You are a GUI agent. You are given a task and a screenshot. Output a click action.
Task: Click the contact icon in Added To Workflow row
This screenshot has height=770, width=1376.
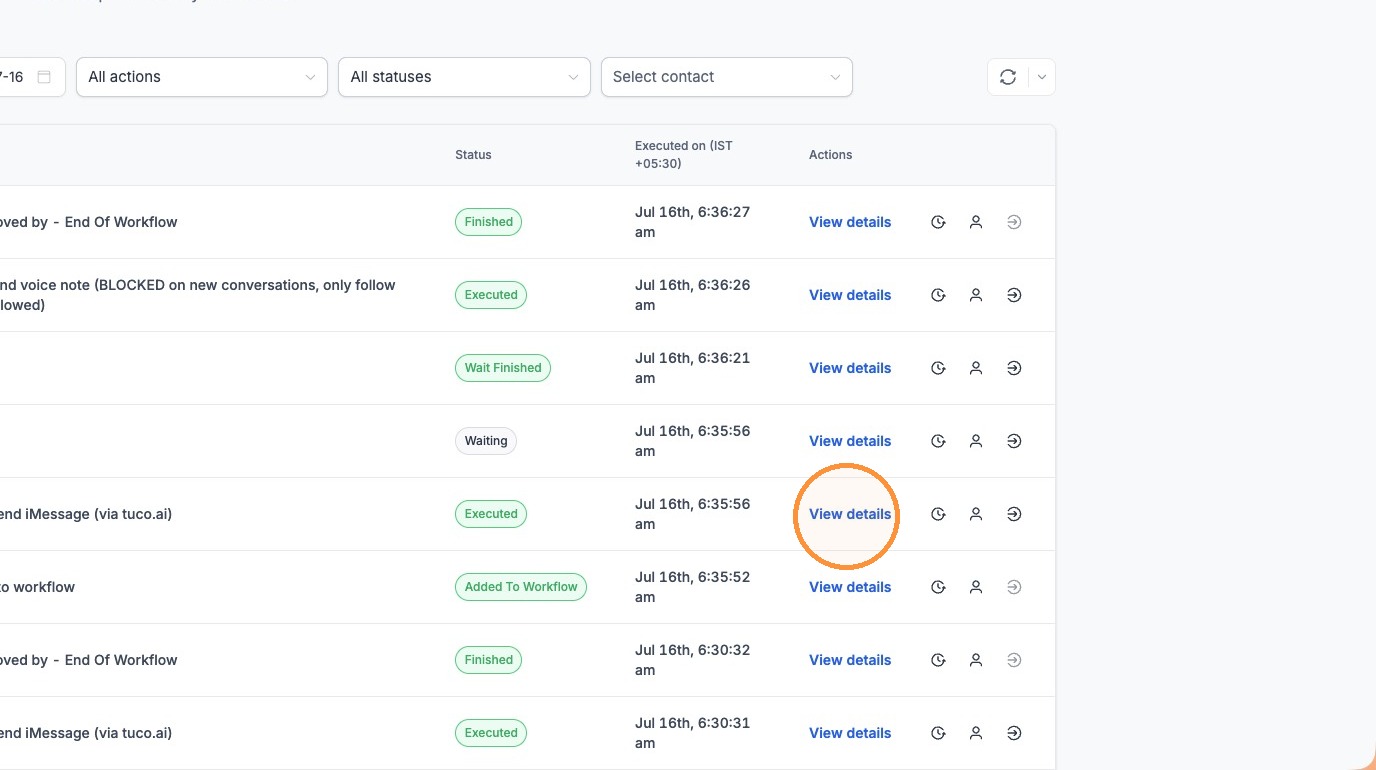pos(976,587)
